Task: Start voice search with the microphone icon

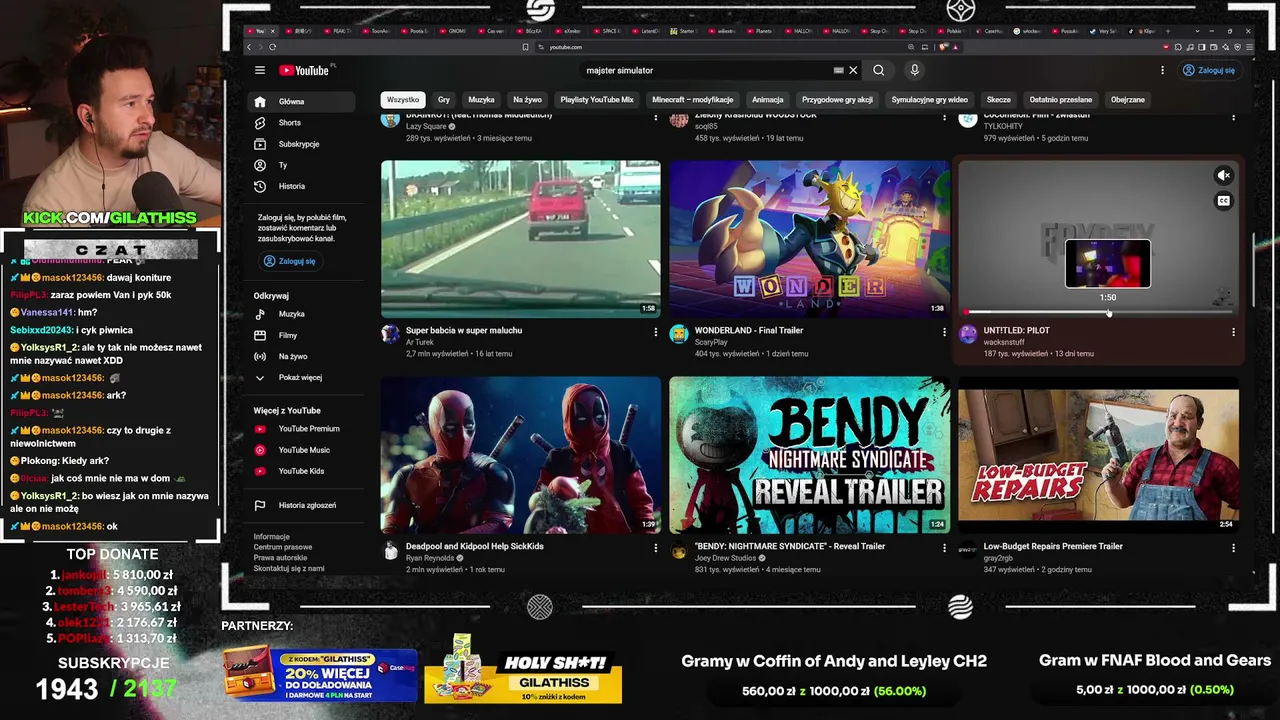Action: coord(914,70)
